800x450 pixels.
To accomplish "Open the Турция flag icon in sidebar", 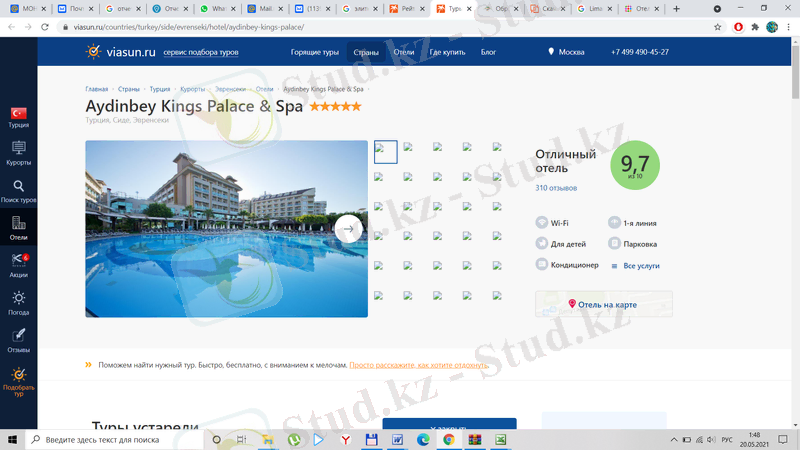I will [18, 115].
